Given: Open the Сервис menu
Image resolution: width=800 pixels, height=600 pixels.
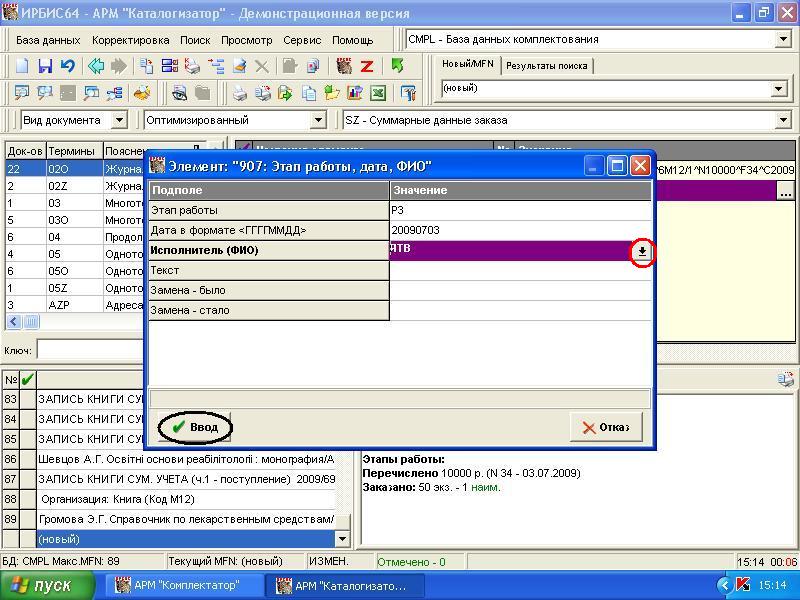Looking at the screenshot, I should (x=302, y=40).
